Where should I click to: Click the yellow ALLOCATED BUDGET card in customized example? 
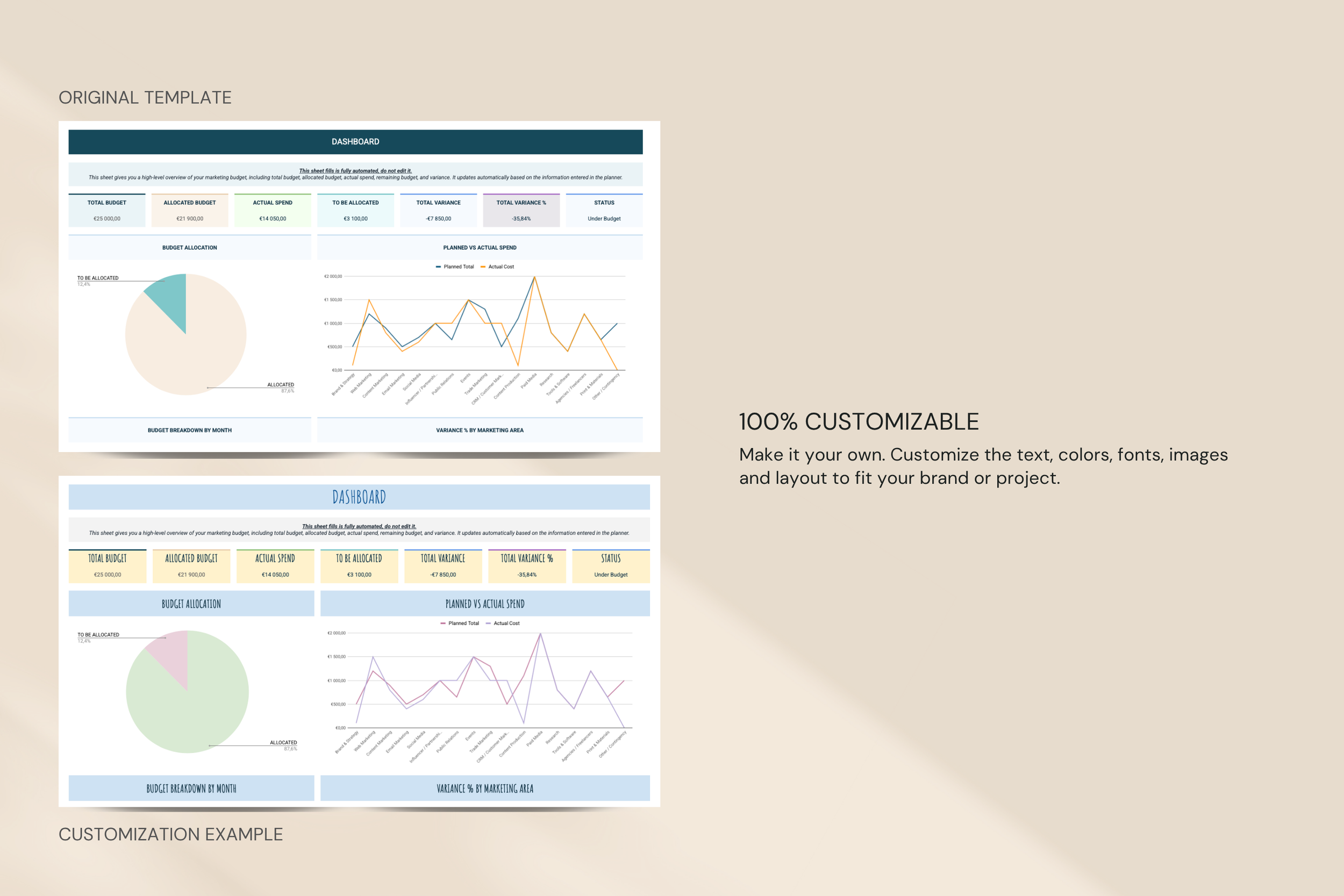[191, 567]
